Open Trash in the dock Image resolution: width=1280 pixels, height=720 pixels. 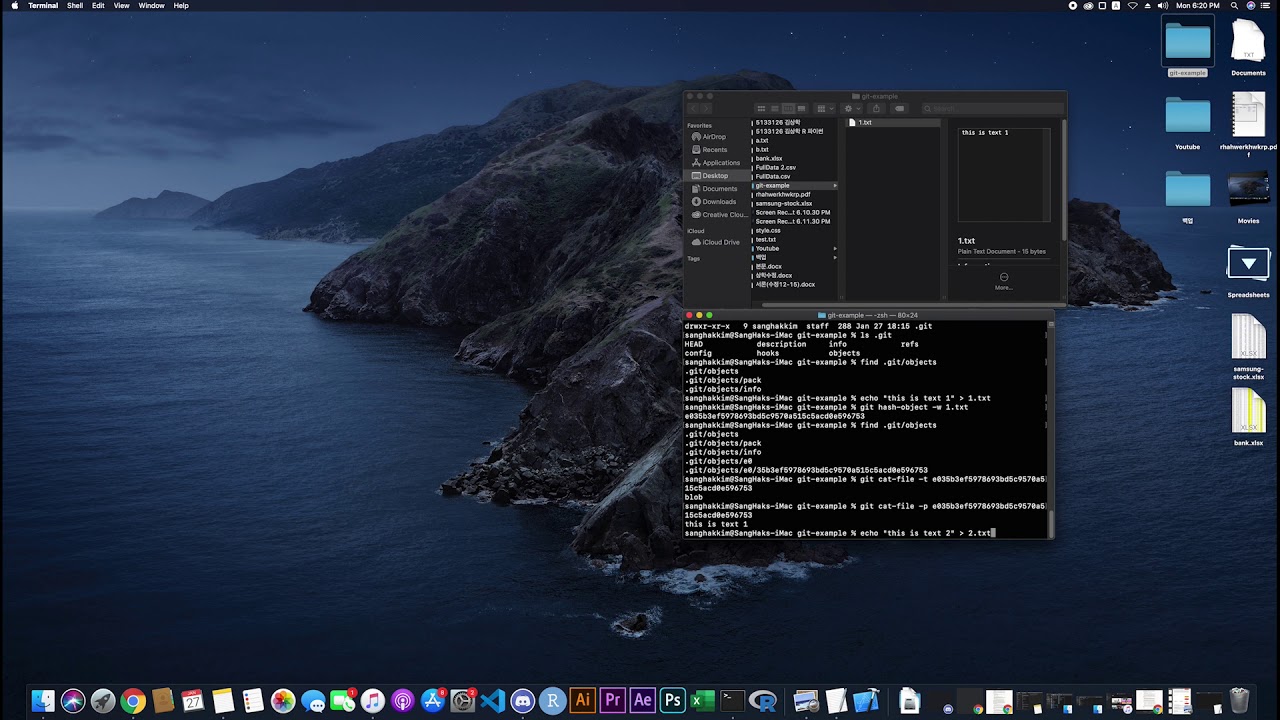1239,701
